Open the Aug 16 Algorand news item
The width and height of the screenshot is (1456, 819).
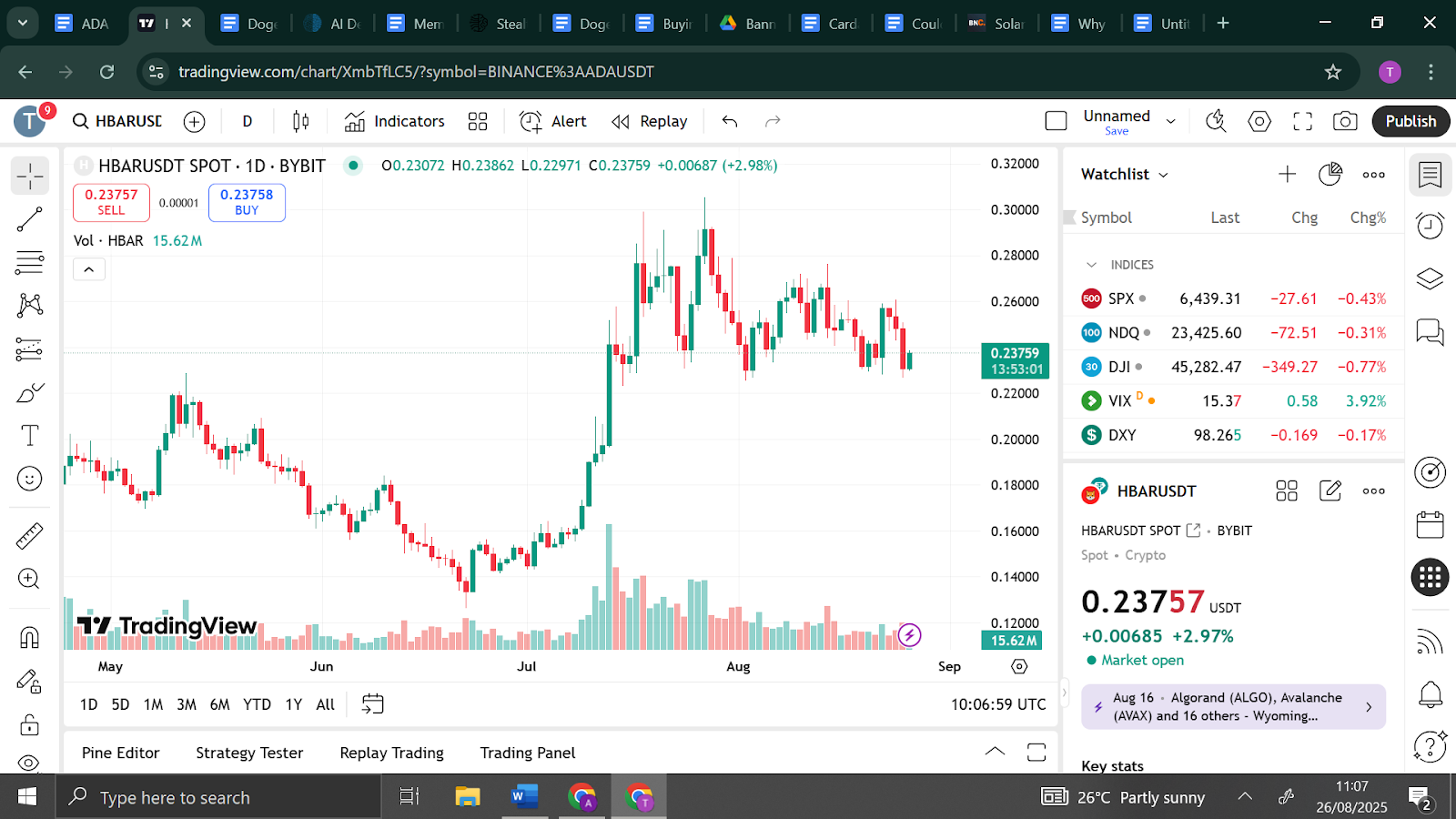click(1233, 707)
